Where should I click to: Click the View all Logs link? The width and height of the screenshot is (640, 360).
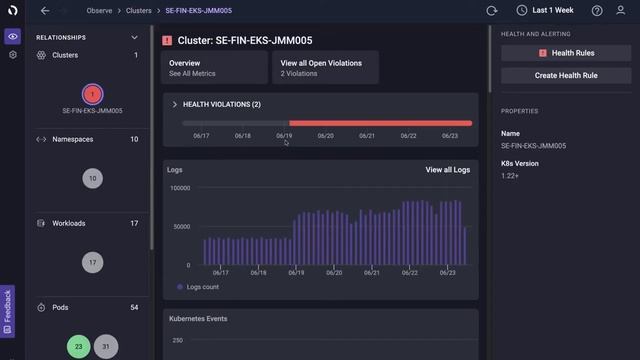[x=448, y=170]
